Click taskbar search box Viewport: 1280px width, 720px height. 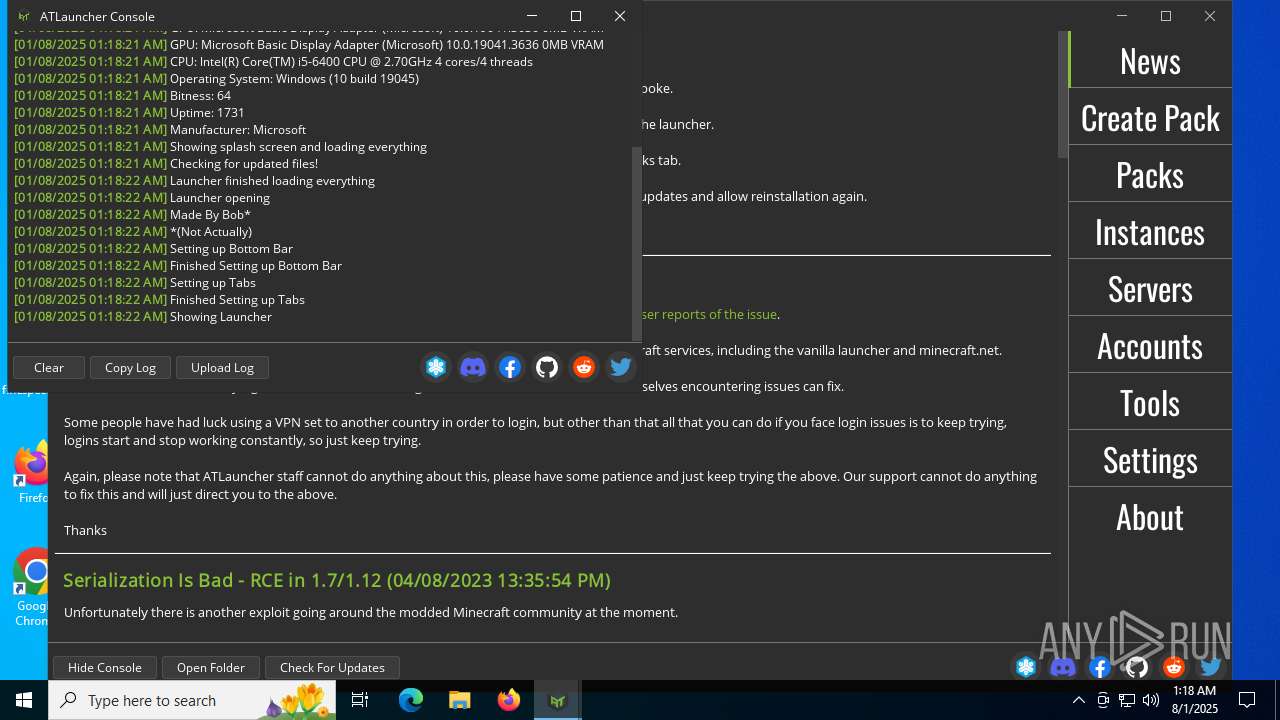pyautogui.click(x=192, y=700)
